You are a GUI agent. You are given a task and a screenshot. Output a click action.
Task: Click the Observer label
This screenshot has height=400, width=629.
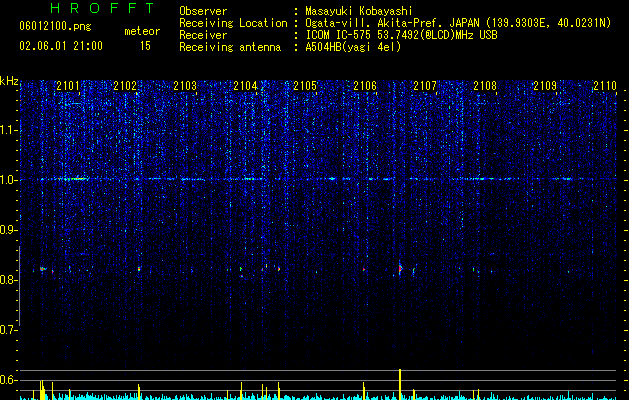pyautogui.click(x=203, y=11)
